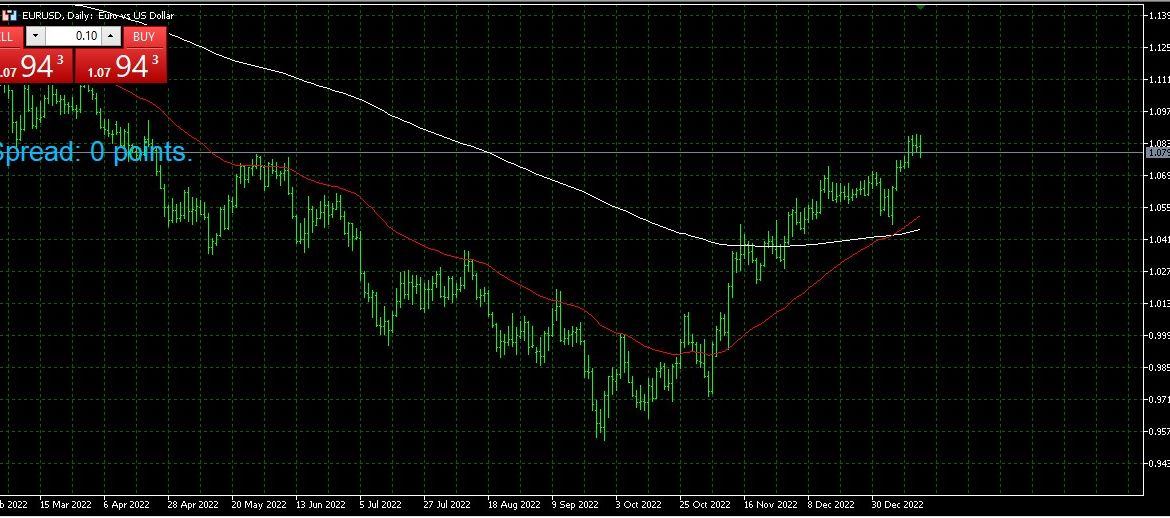
Task: Click the '6 Apr 2022' date label
Action: 126,505
